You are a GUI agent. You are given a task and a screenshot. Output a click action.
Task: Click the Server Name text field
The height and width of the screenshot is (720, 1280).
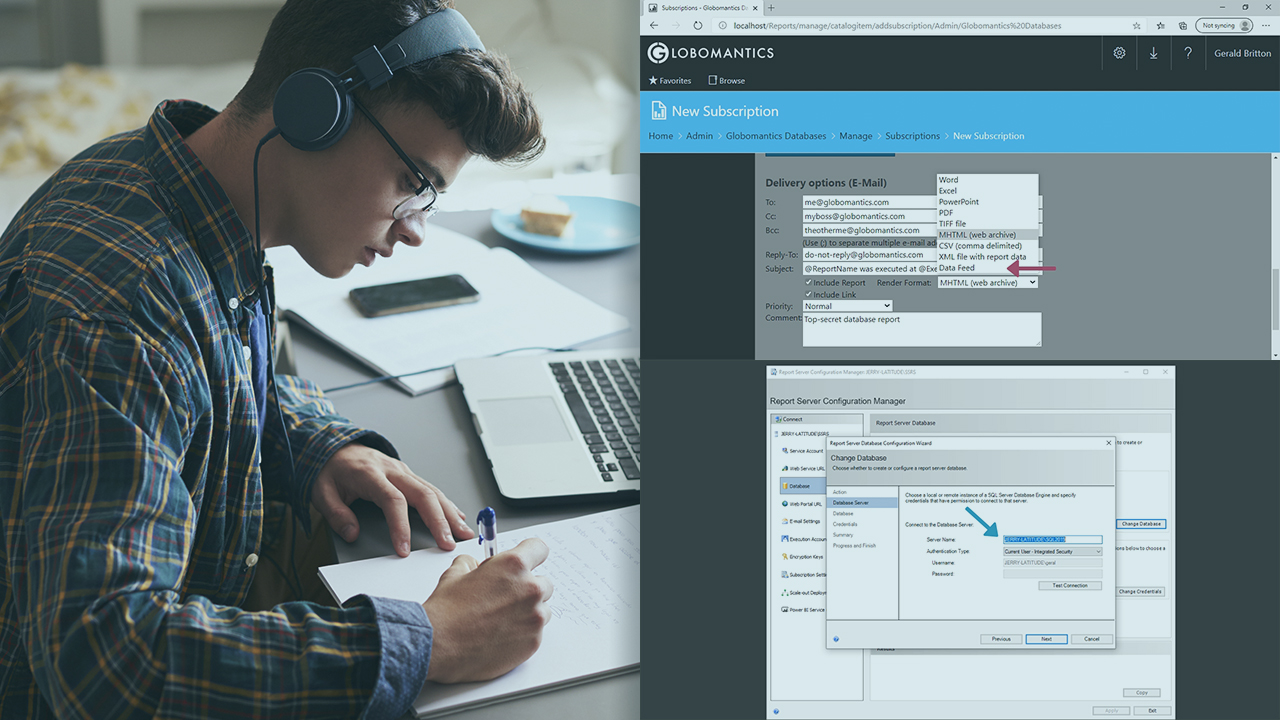tap(1052, 539)
